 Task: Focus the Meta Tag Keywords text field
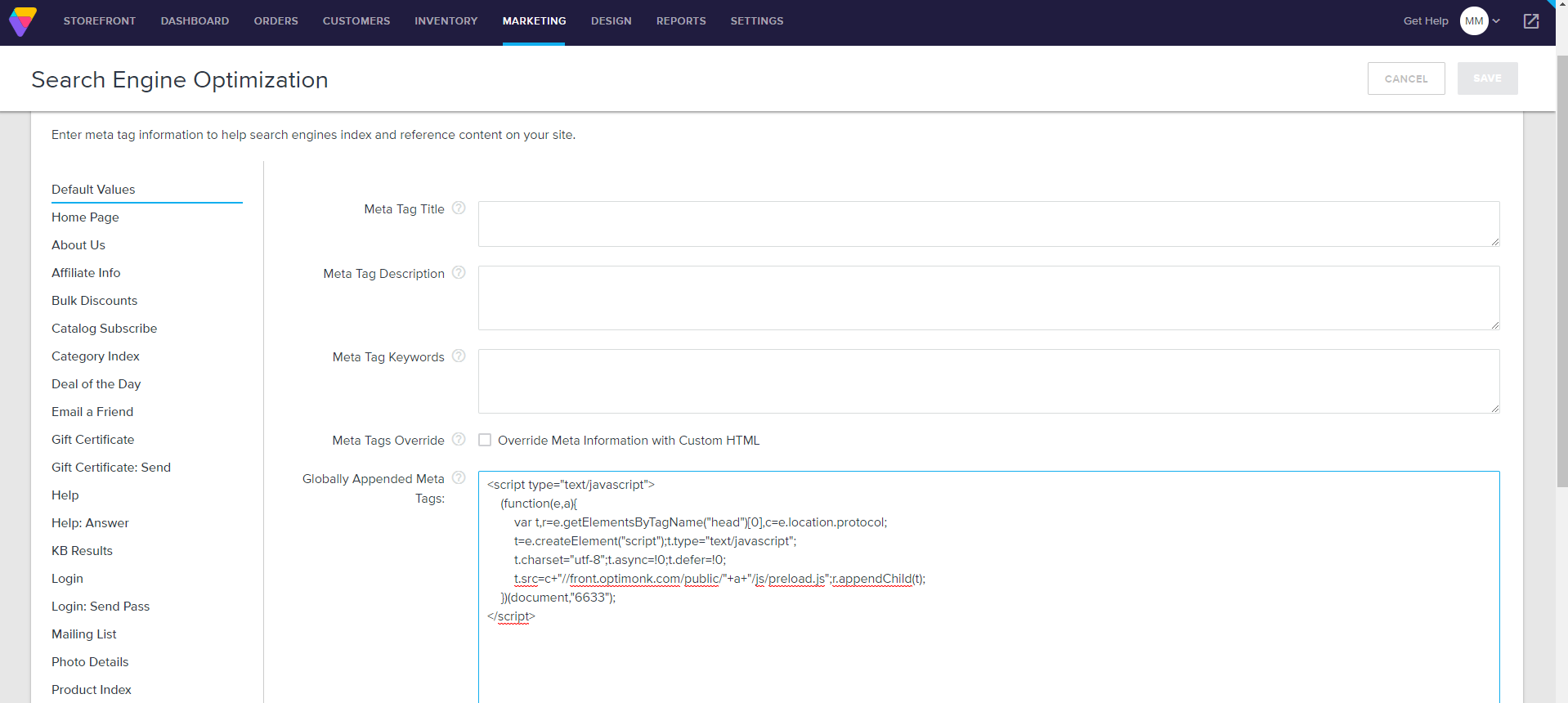coord(988,381)
